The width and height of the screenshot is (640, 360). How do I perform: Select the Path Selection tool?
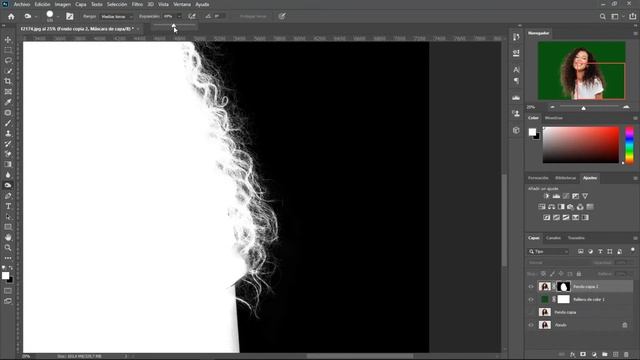[x=8, y=217]
